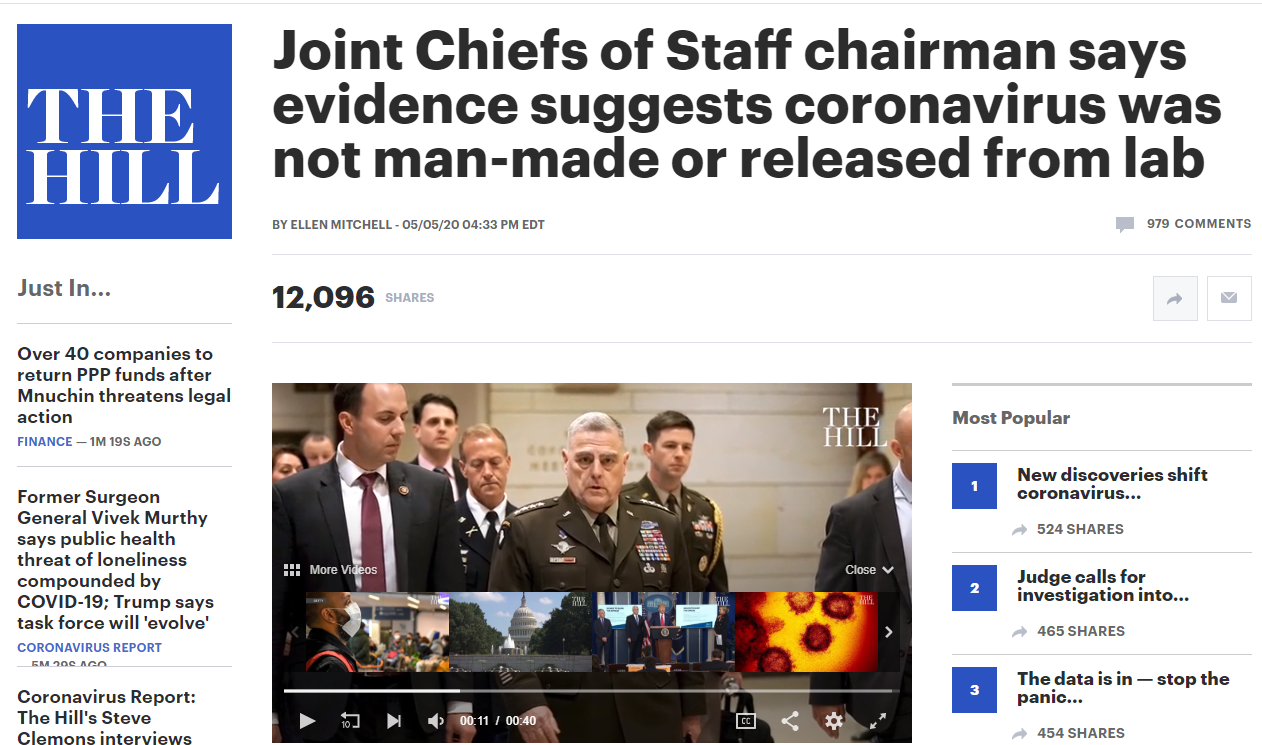
Task: Open the 'Over 40 companies to return PPP funds' article
Action: click(124, 385)
